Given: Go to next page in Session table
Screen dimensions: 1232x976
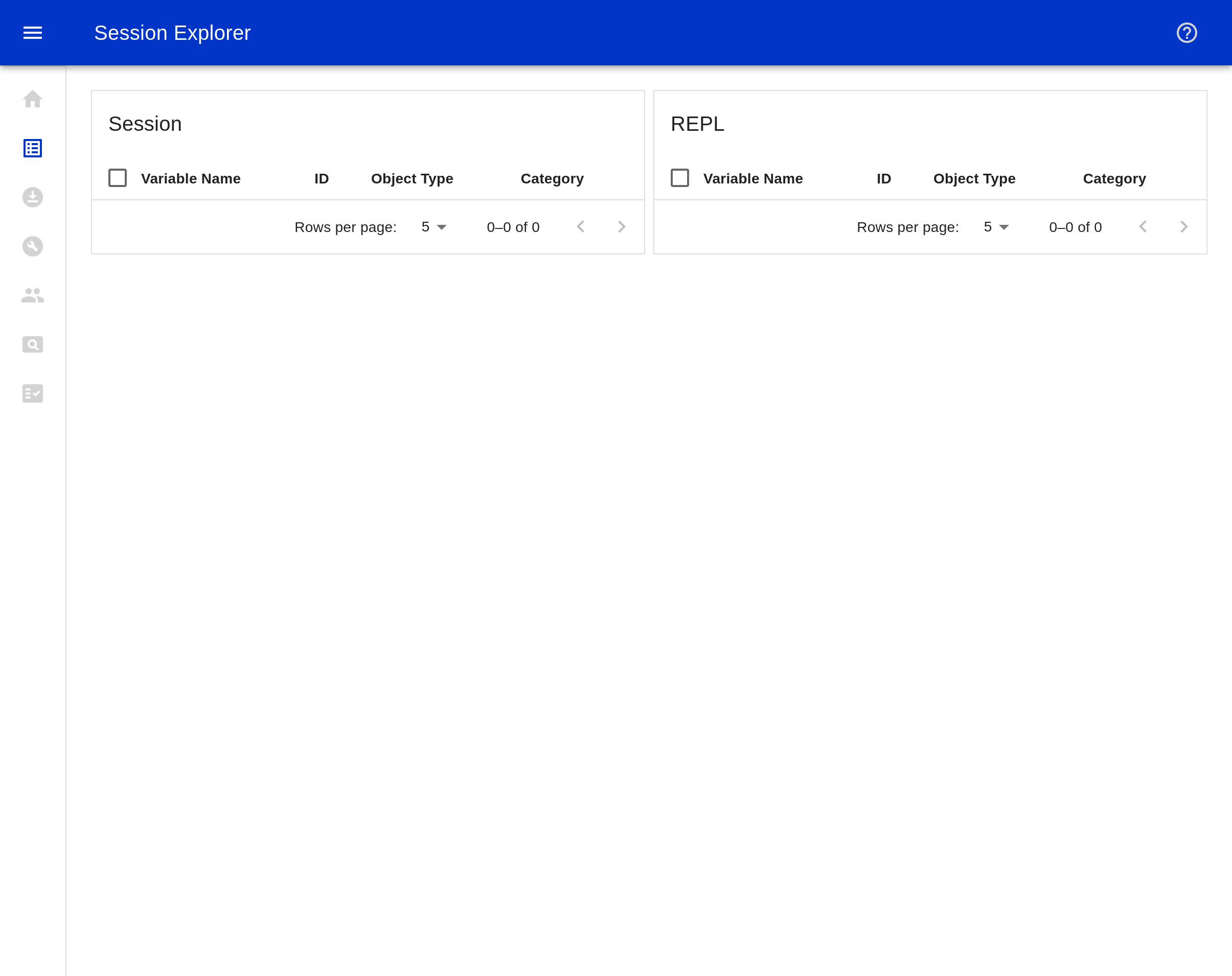Looking at the screenshot, I should [622, 227].
